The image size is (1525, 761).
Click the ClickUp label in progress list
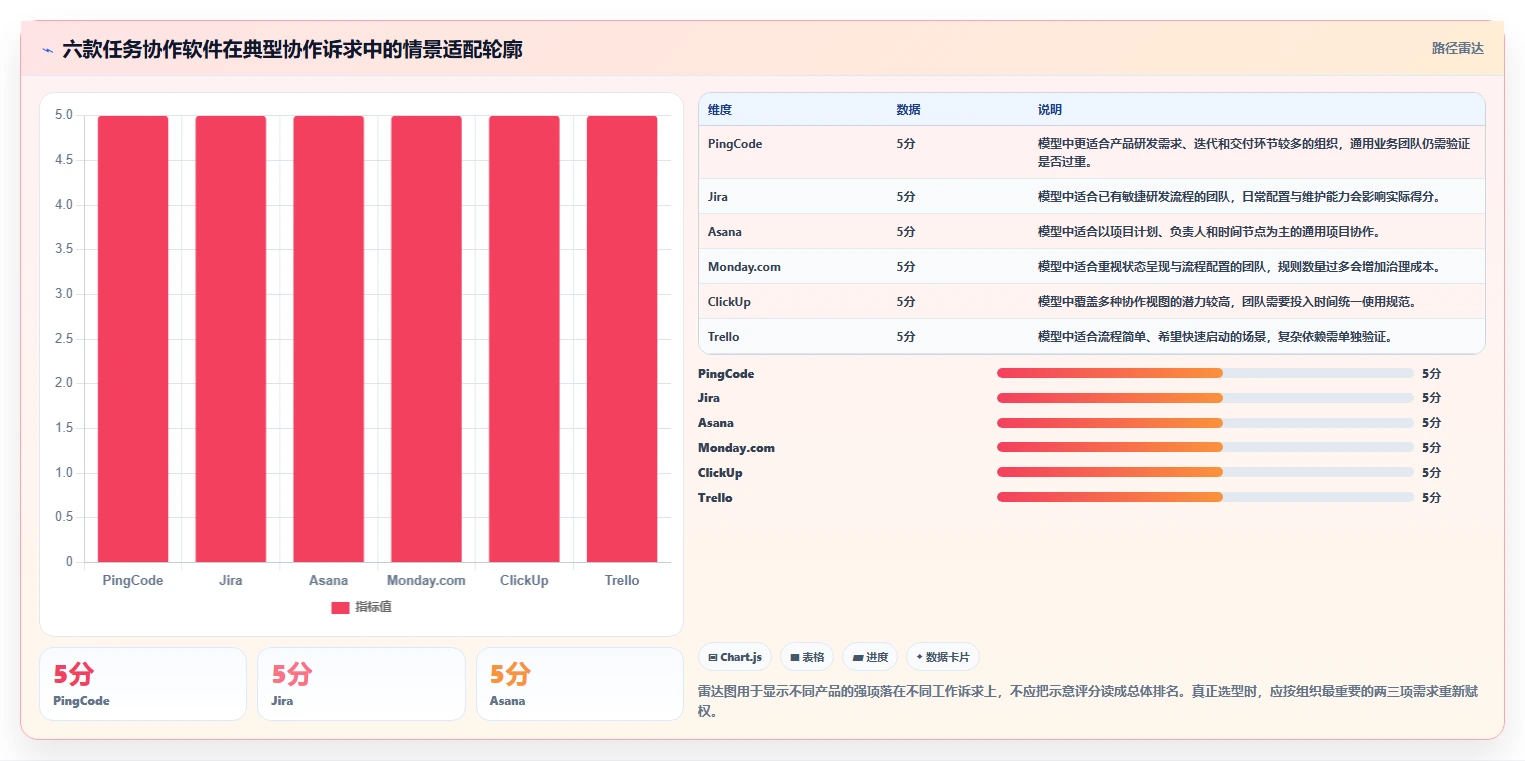click(720, 472)
